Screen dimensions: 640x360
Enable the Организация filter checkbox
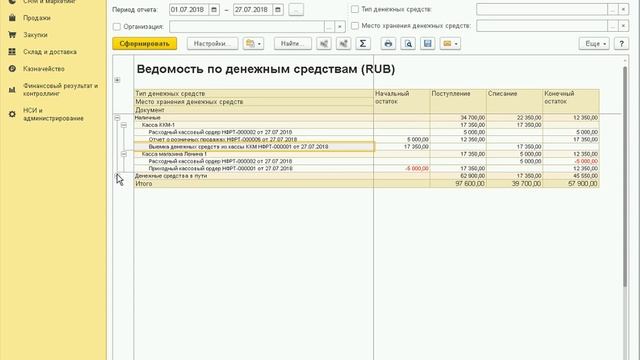(117, 27)
